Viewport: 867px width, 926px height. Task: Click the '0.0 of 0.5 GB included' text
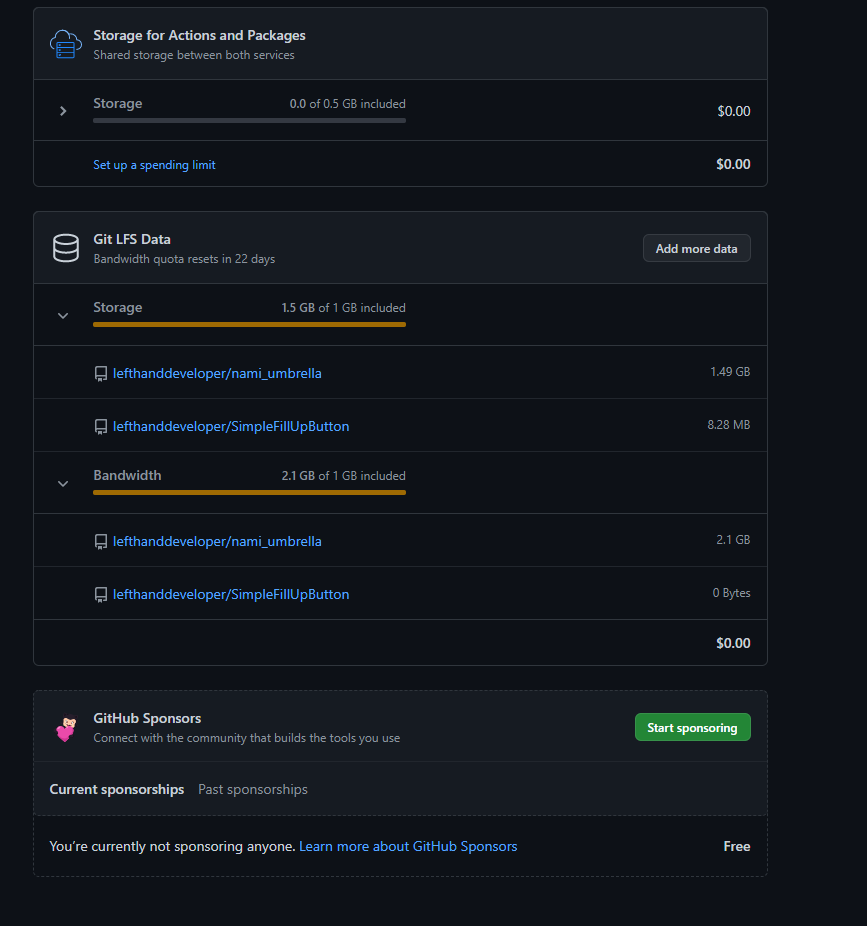click(x=347, y=104)
